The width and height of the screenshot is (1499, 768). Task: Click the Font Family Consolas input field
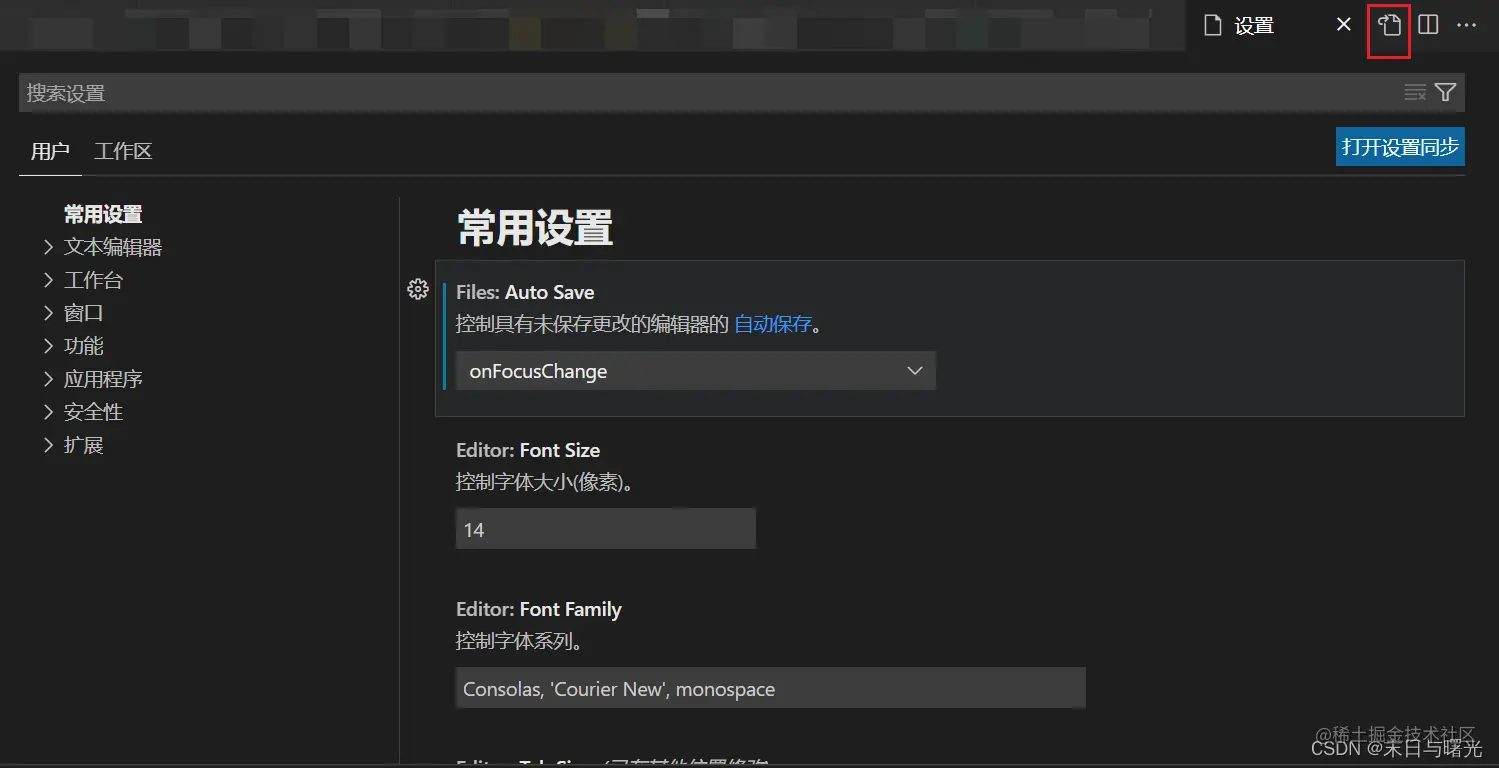(x=770, y=688)
